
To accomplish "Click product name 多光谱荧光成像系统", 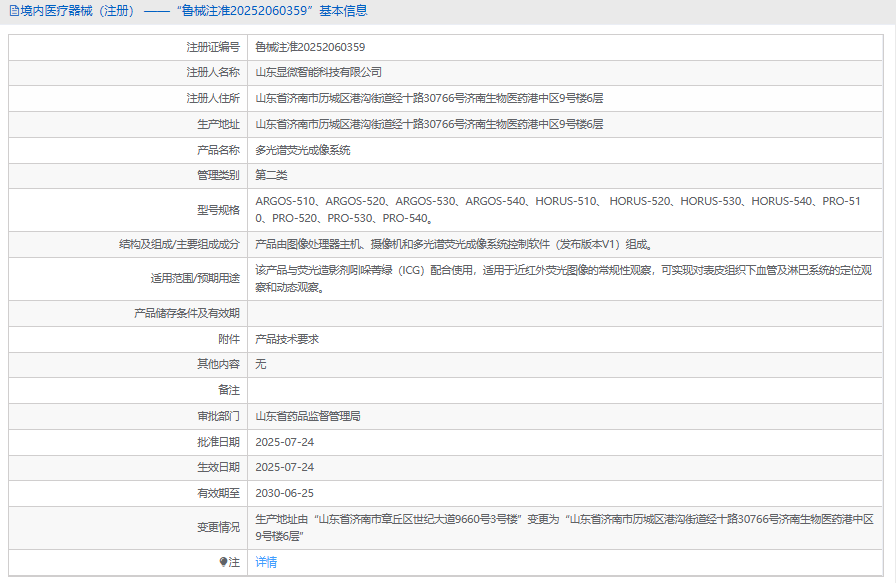I will click(x=303, y=150).
